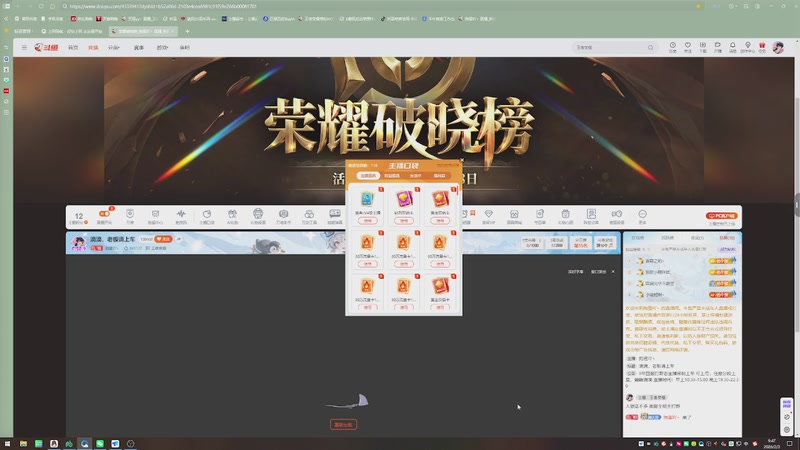Open the creator center lightbulb icon
This screenshot has height=450, width=800.
pyautogui.click(x=747, y=47)
